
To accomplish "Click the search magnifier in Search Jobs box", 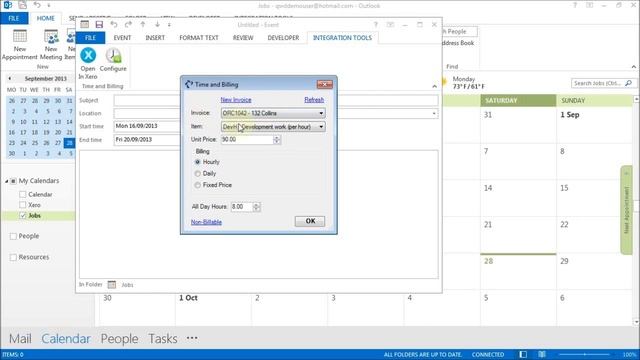I will [x=629, y=83].
